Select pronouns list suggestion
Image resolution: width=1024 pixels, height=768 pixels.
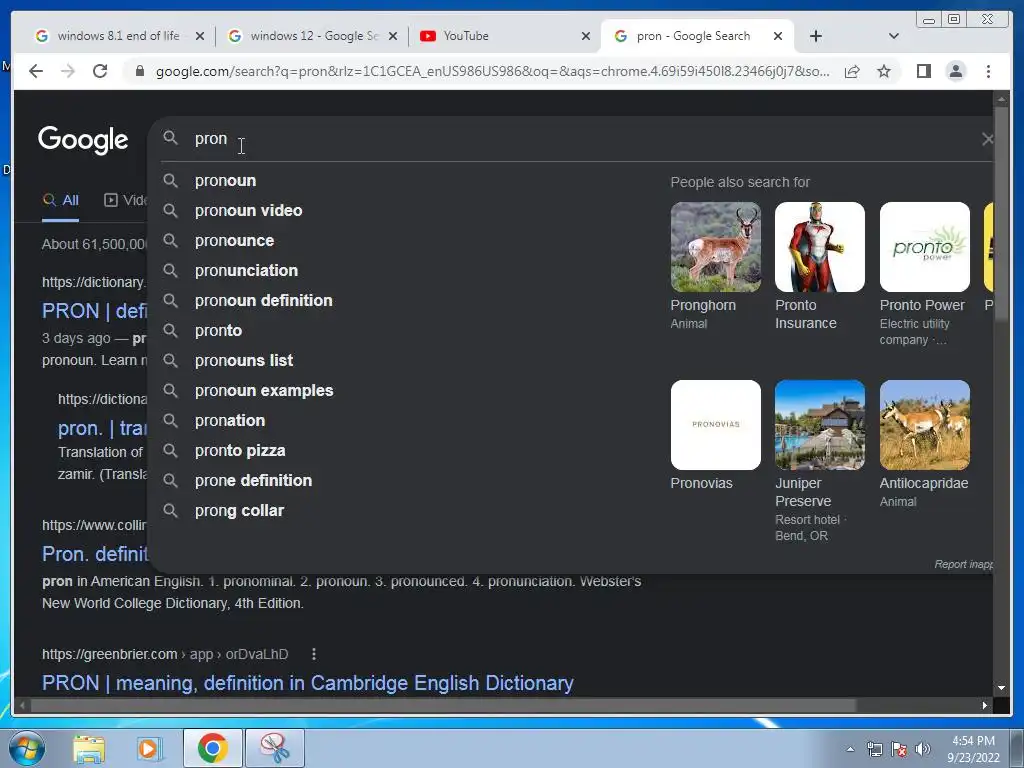[x=244, y=360]
